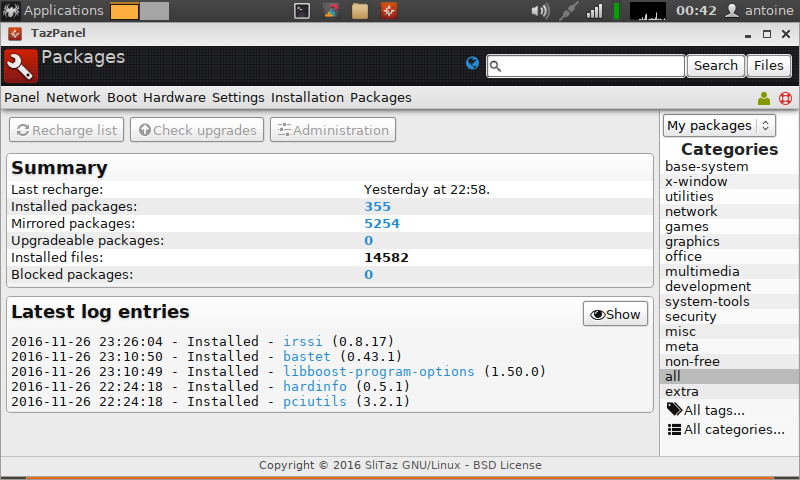Select the graphics category
Viewport: 800px width, 480px height.
(692, 241)
